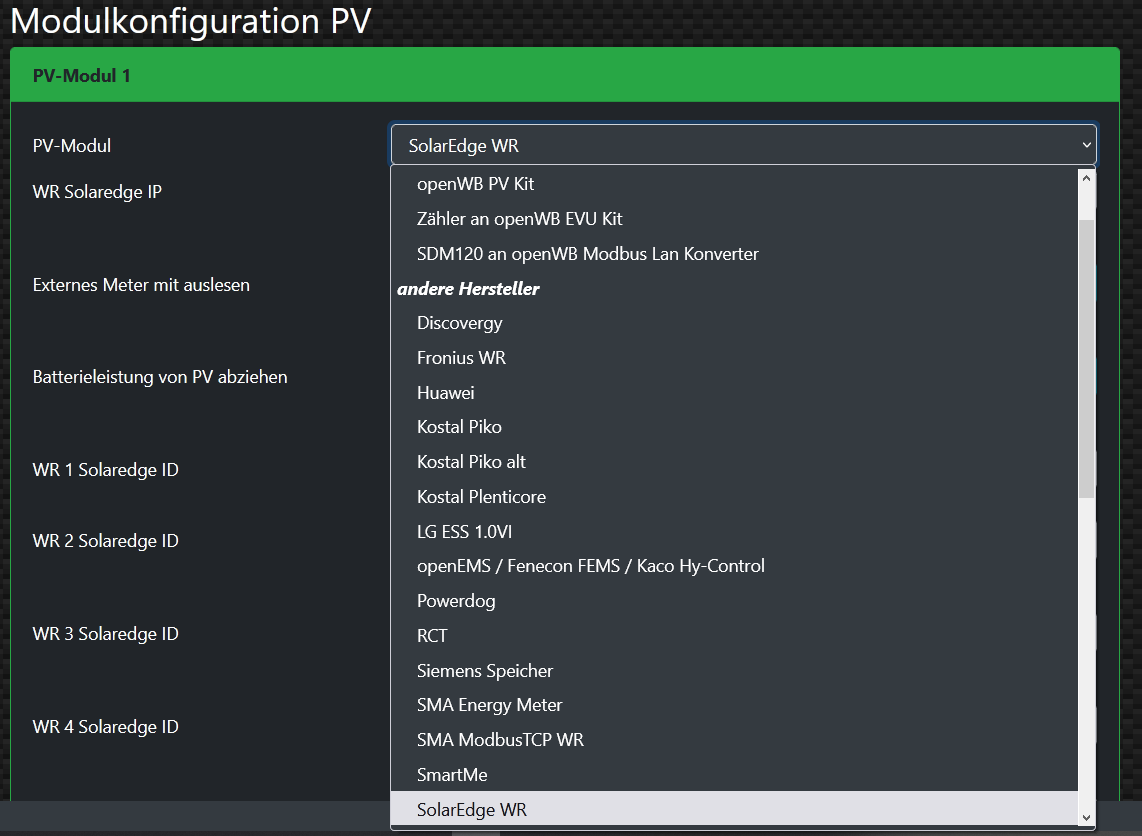This screenshot has height=836, width=1142.
Task: Choose Huawei as PV module
Action: pyautogui.click(x=445, y=393)
